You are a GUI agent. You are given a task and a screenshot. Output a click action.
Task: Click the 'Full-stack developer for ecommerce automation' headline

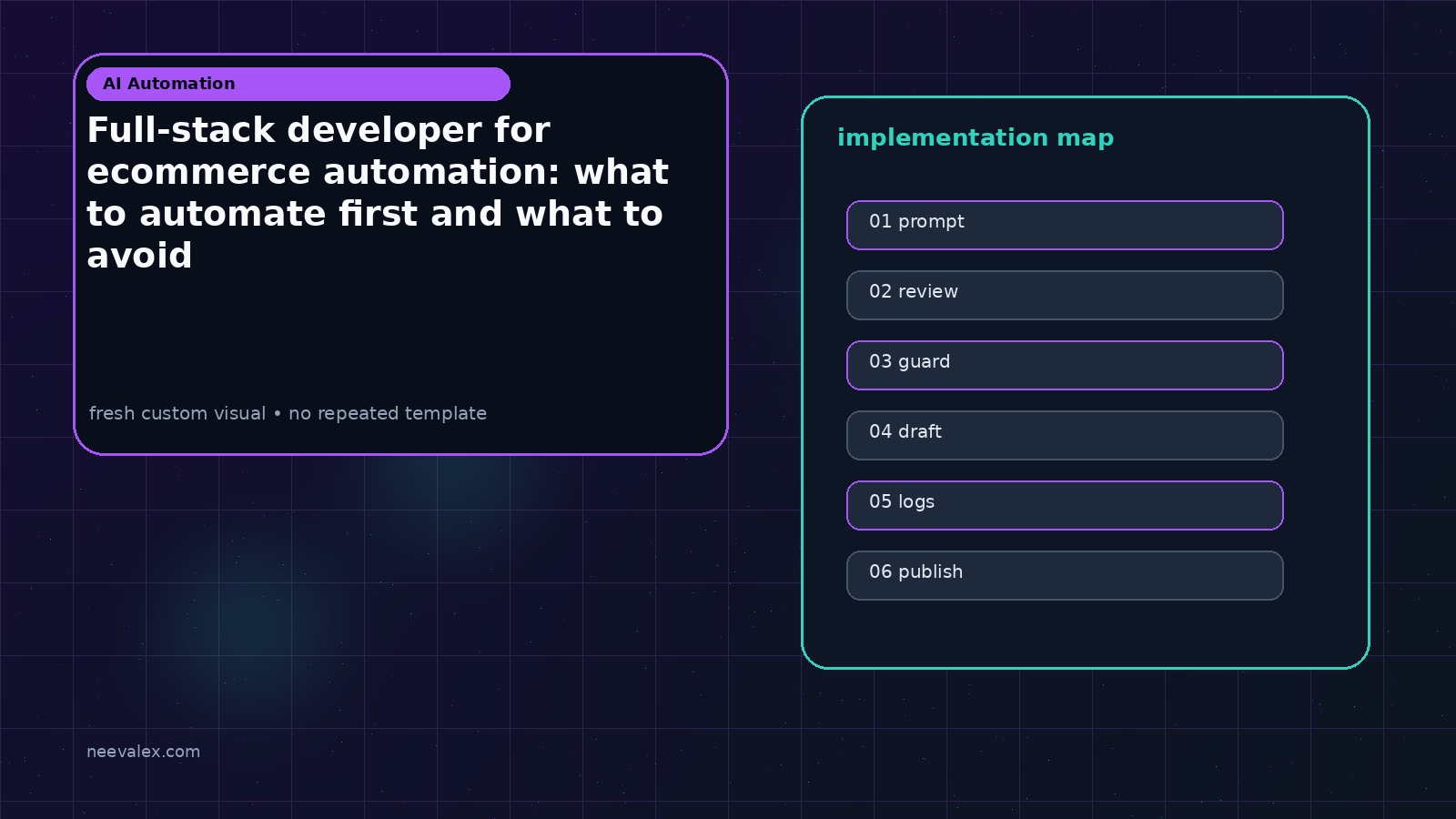tap(378, 192)
